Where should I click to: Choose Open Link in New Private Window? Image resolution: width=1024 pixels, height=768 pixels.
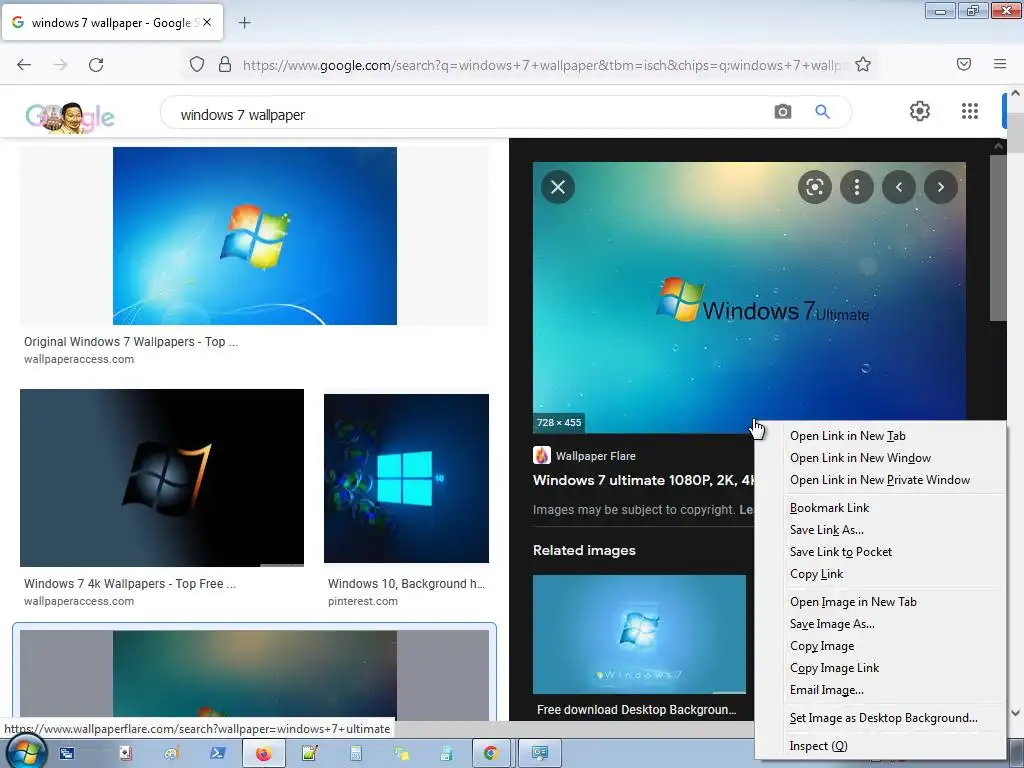pos(880,480)
